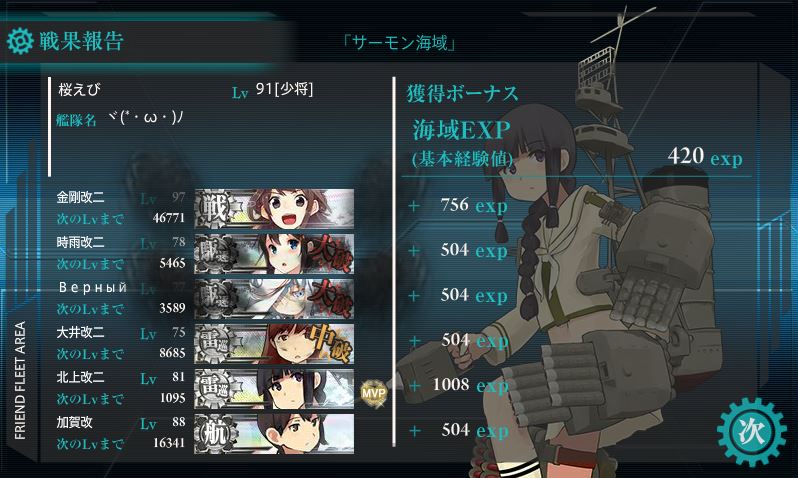
Task: Select the 北上改二 ship banner
Action: [x=274, y=389]
